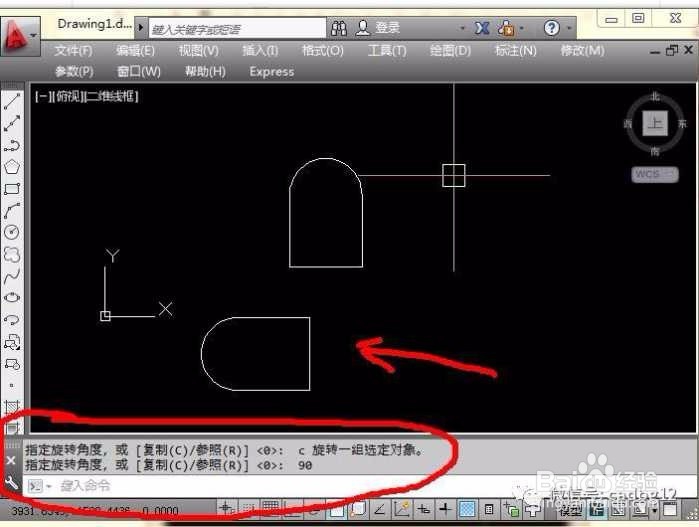Viewport: 699px width, 527px height.
Task: Open the 俯视 view controls menu
Action: (67, 96)
